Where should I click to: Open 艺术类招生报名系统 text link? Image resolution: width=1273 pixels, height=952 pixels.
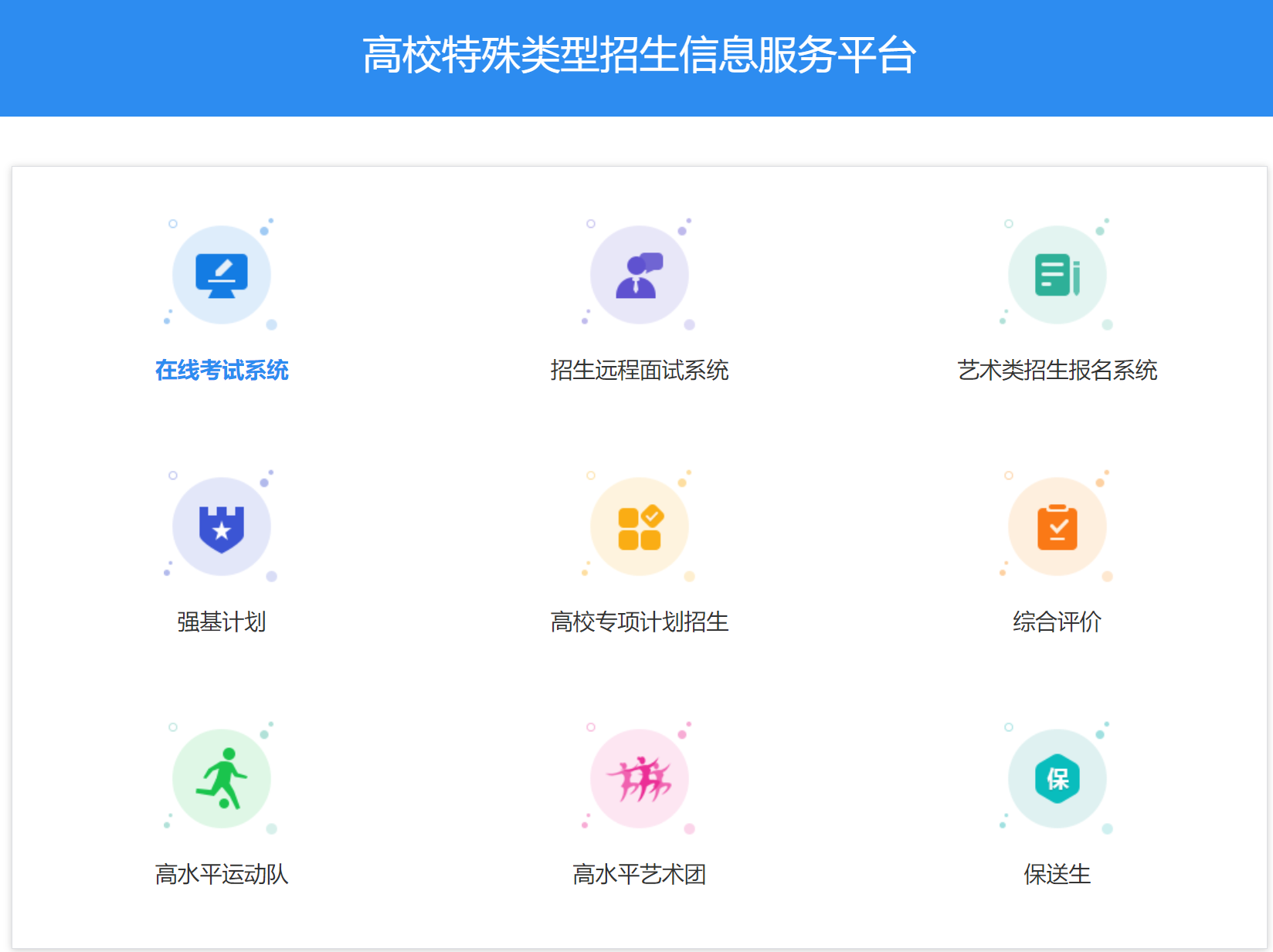point(1057,370)
